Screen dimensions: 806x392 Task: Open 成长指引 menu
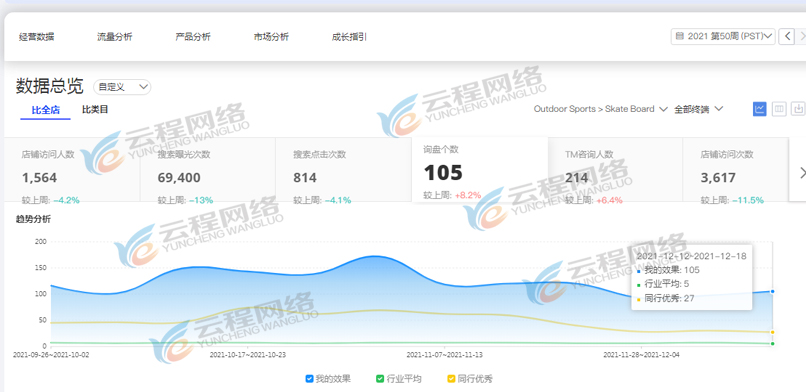(x=349, y=37)
